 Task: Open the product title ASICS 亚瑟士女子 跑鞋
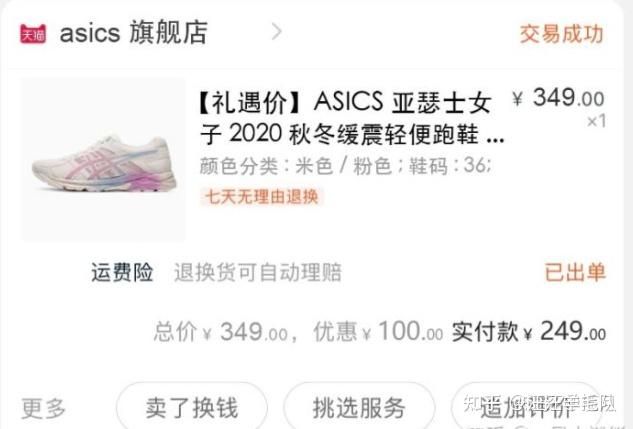tap(352, 118)
